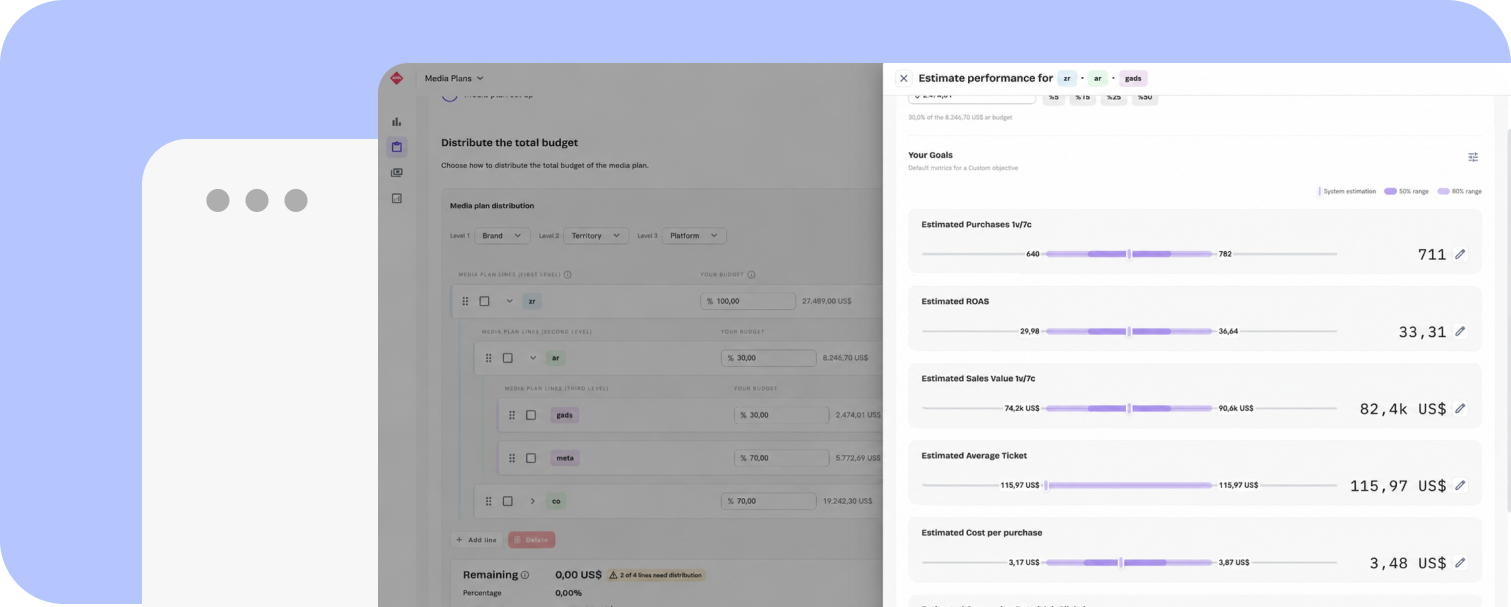Click the edit pencil for Estimated Cost per purchase
Screen dimensions: 1511x607
pyautogui.click(x=1460, y=563)
